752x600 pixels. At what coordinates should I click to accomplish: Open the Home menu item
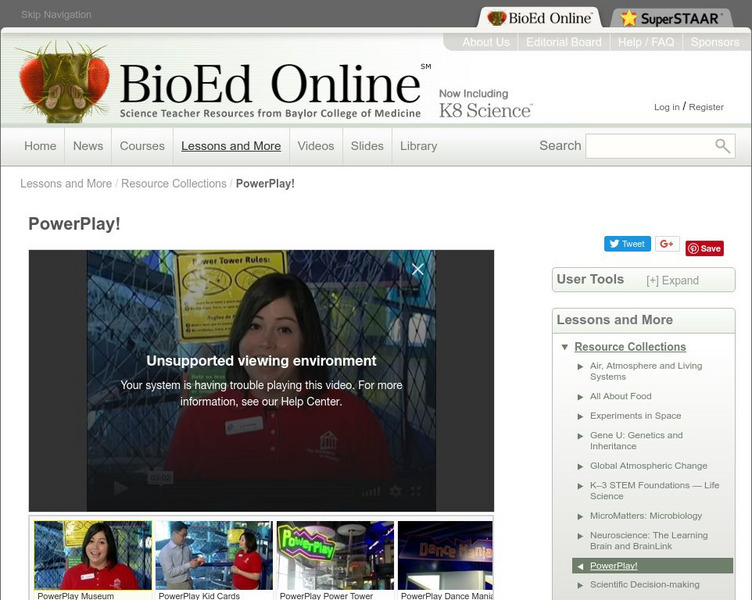(x=40, y=146)
